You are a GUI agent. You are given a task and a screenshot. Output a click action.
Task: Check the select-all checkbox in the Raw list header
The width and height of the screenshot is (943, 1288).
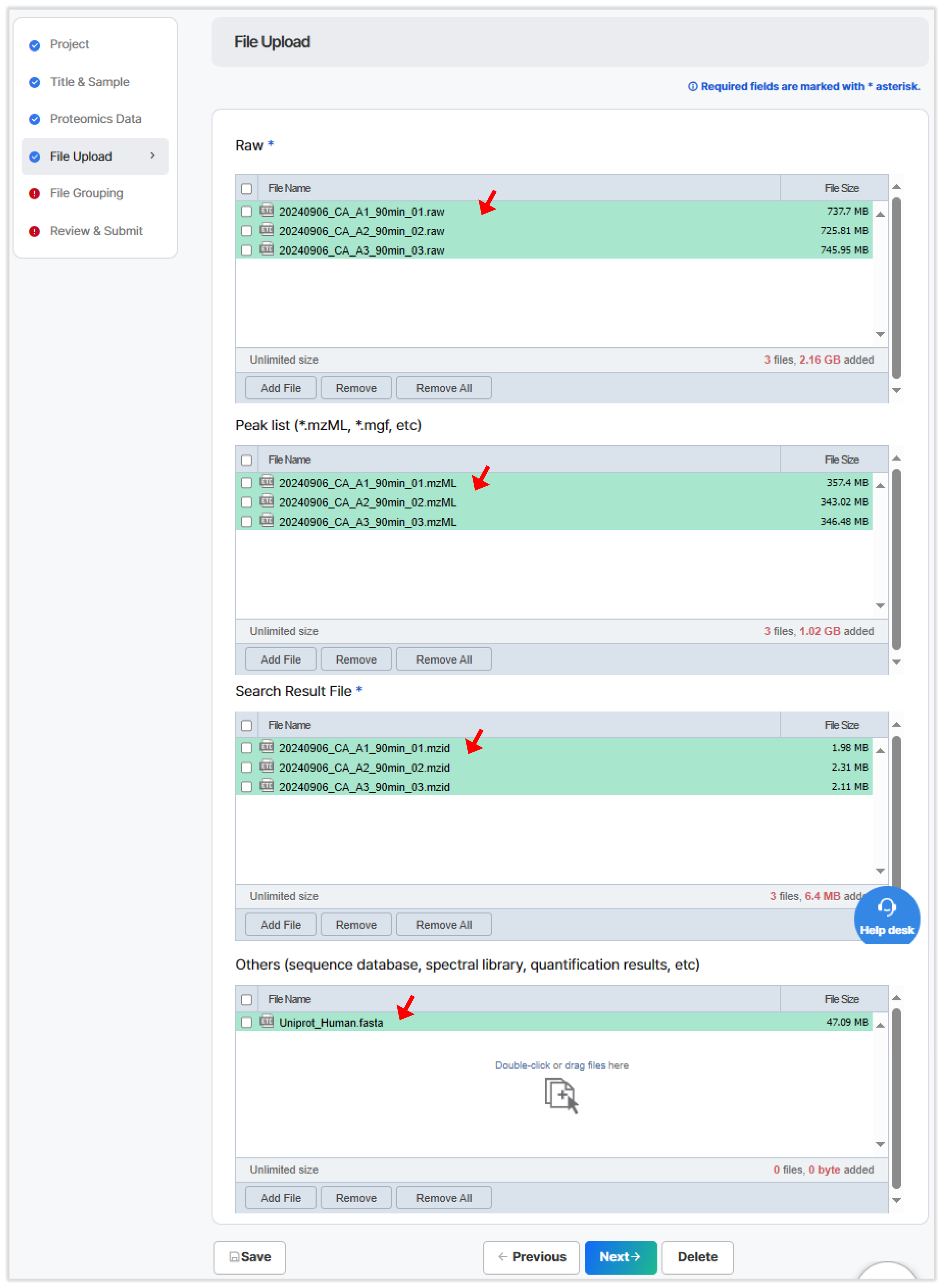tap(246, 188)
